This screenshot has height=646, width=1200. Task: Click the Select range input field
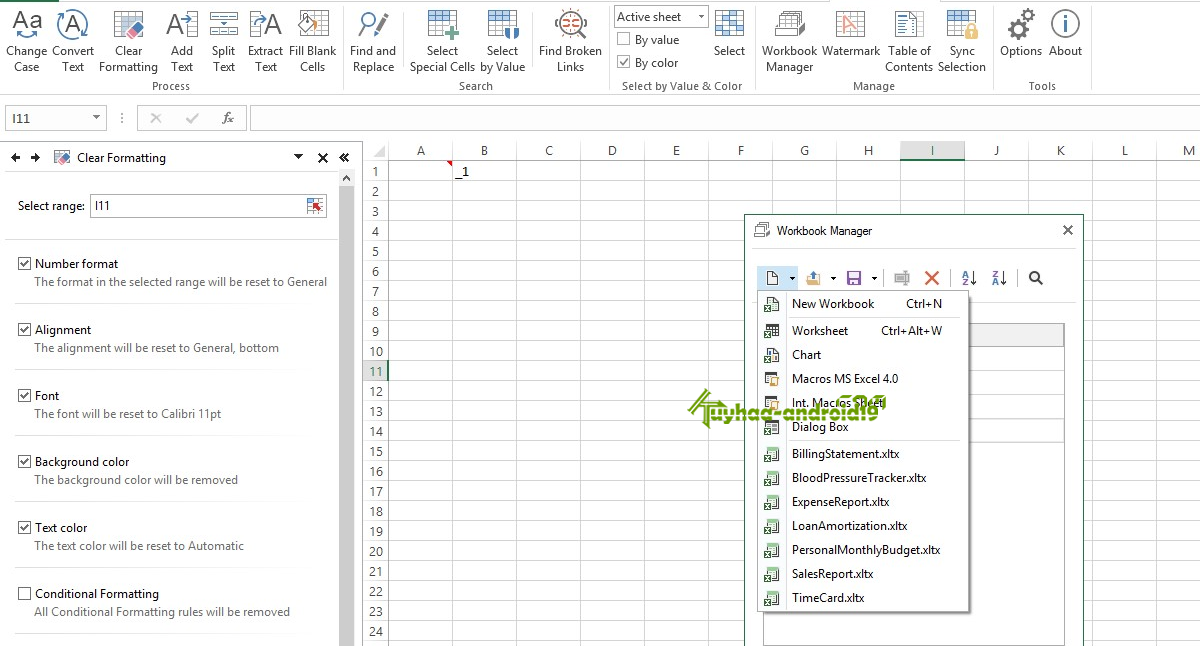(x=197, y=206)
